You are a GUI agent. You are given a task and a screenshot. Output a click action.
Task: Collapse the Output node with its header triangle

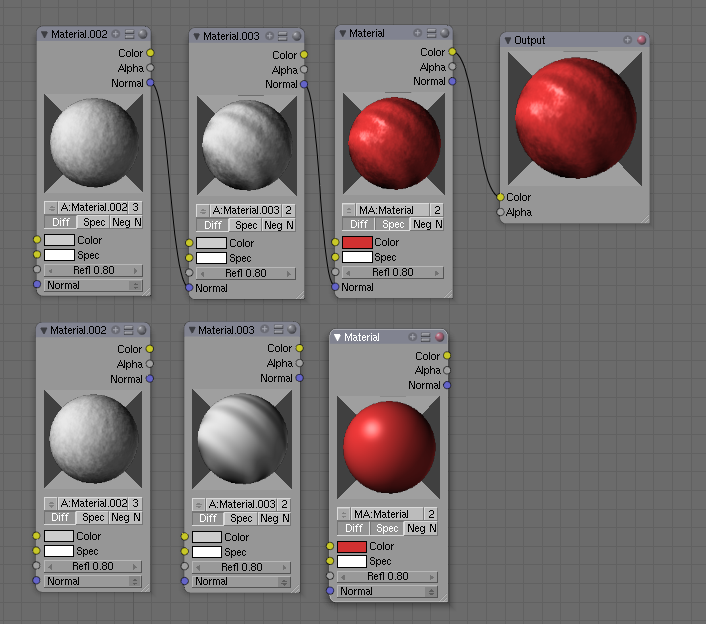(x=508, y=41)
